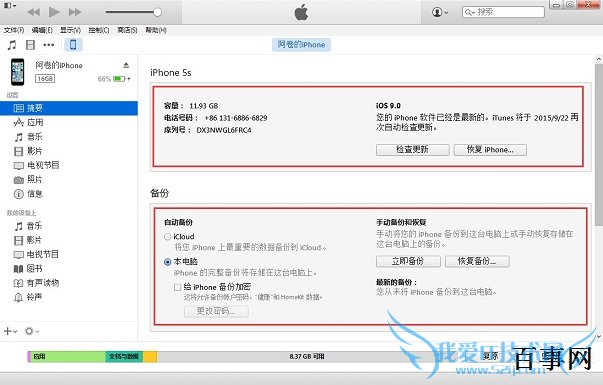This screenshot has width=603, height=385.
Task: Click the three-dots more libraries icon
Action: 48,45
